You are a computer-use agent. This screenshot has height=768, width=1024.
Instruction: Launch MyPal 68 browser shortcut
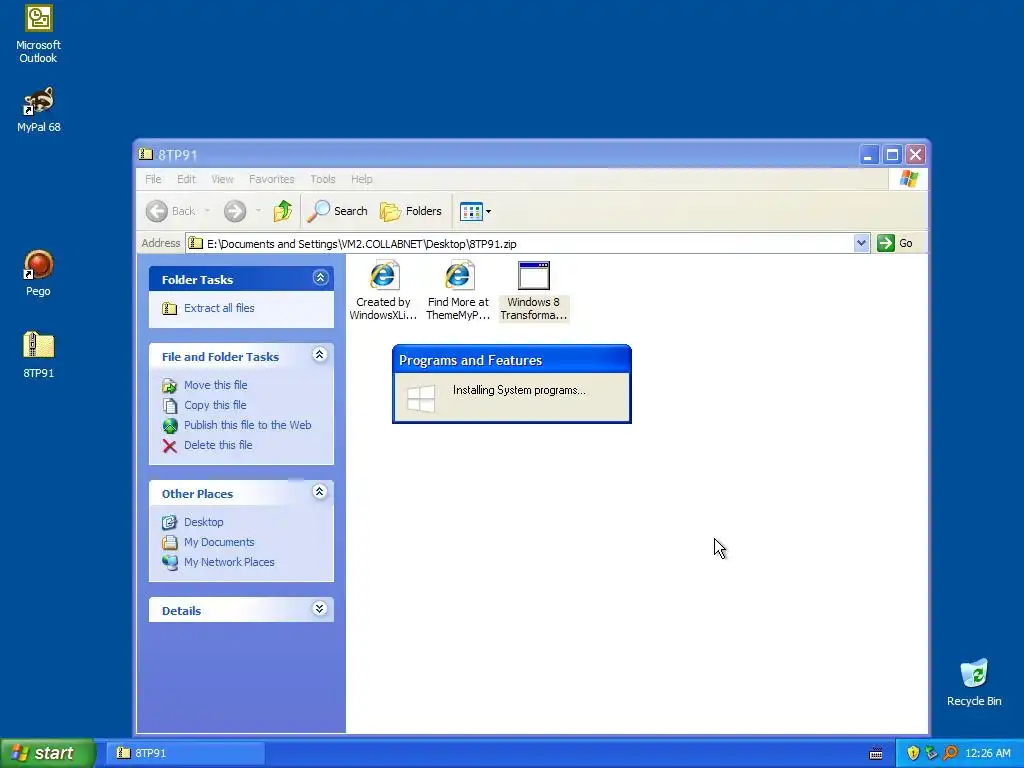click(x=38, y=110)
